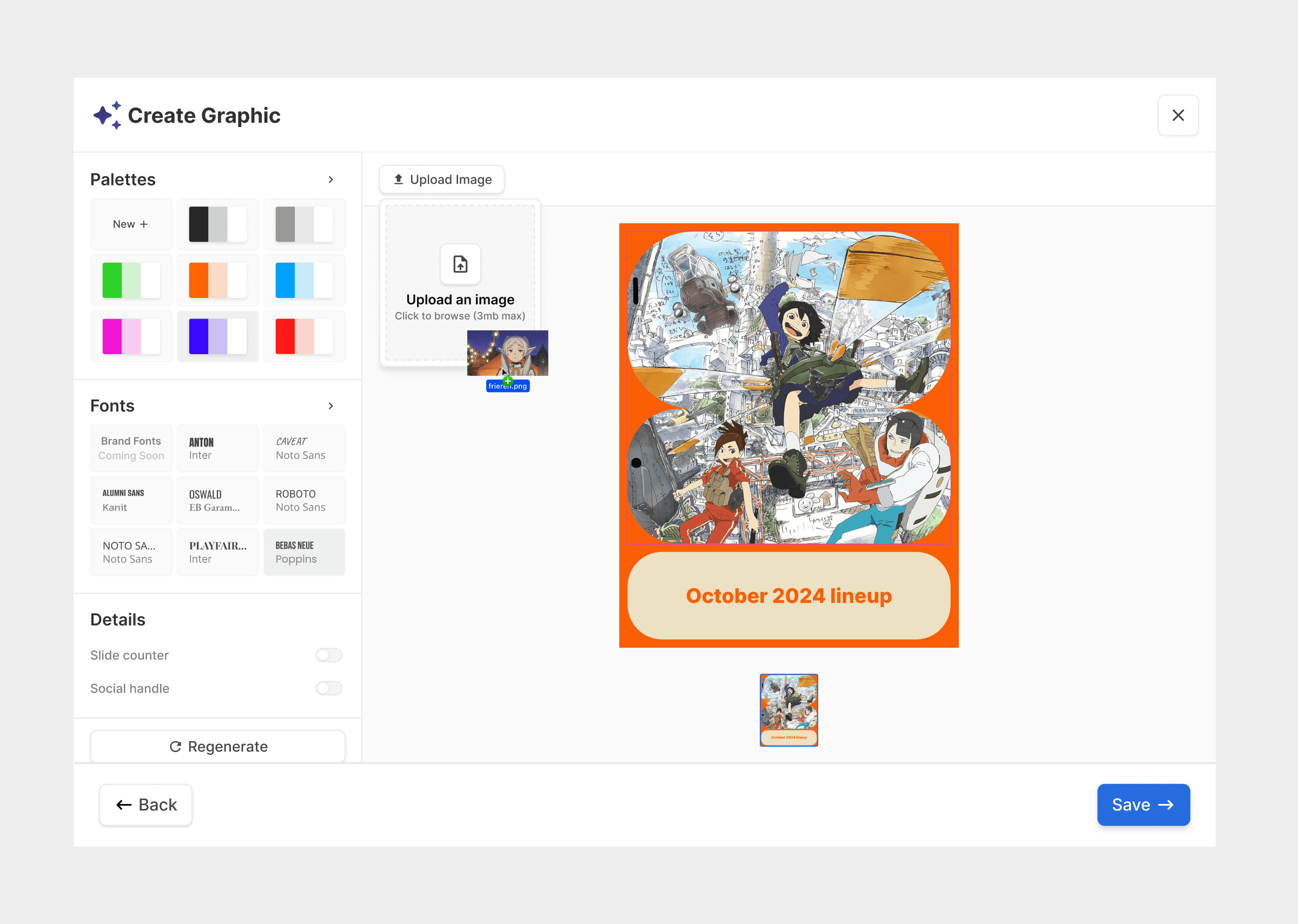Pick the green color palette
The image size is (1298, 924).
pos(131,280)
